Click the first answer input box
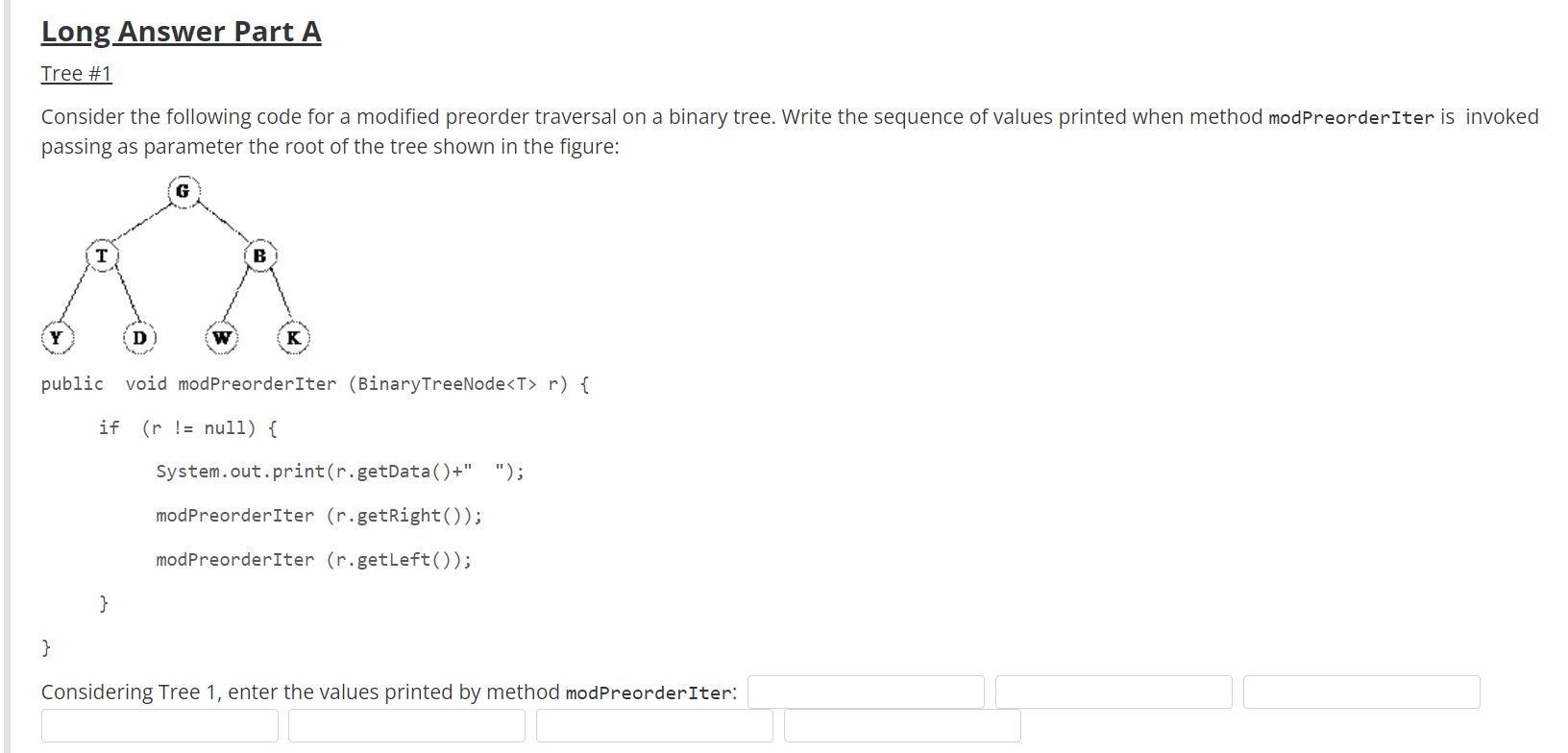 tap(866, 692)
